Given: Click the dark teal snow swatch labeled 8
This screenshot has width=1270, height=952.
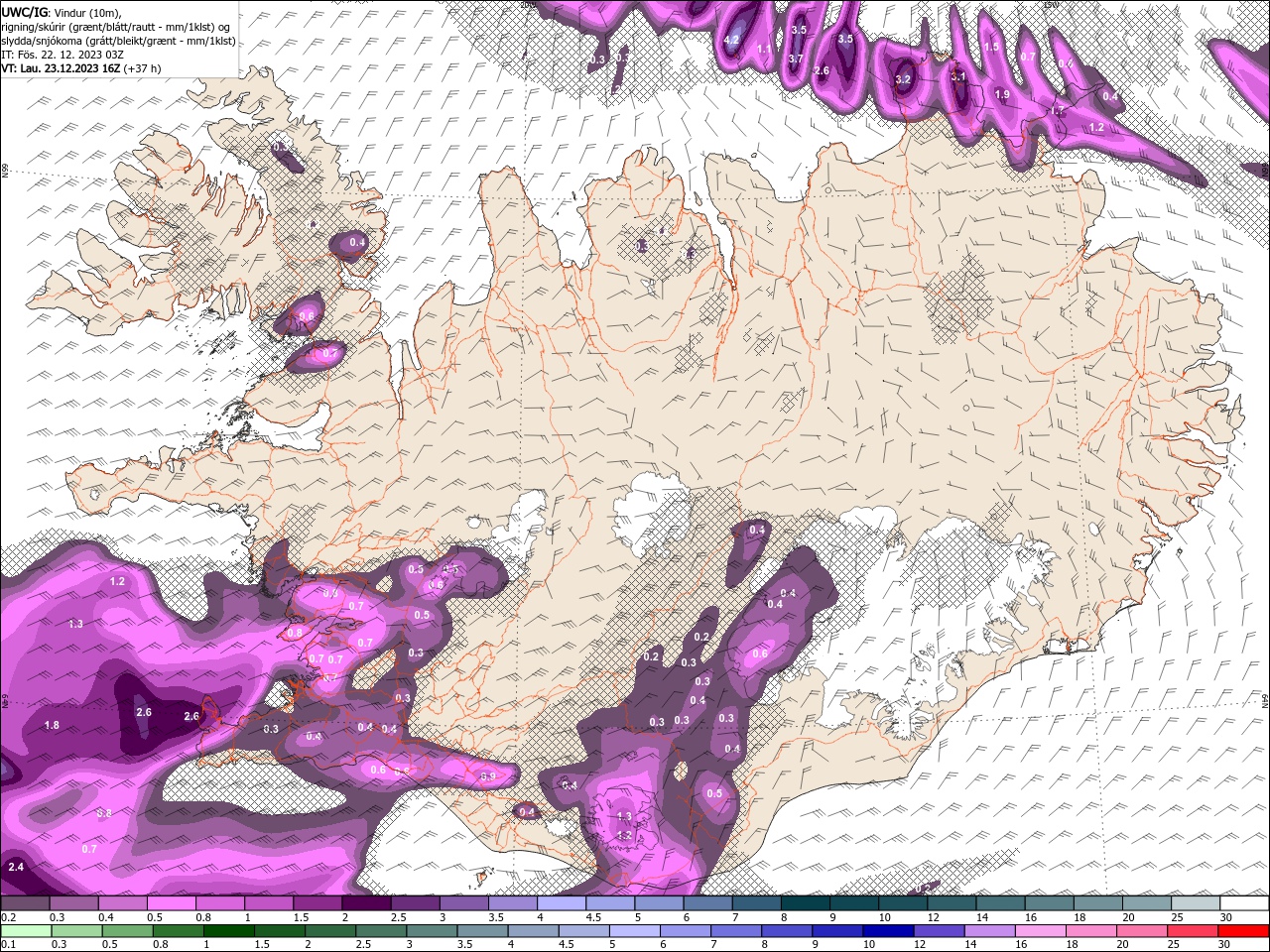Looking at the screenshot, I should point(805,902).
